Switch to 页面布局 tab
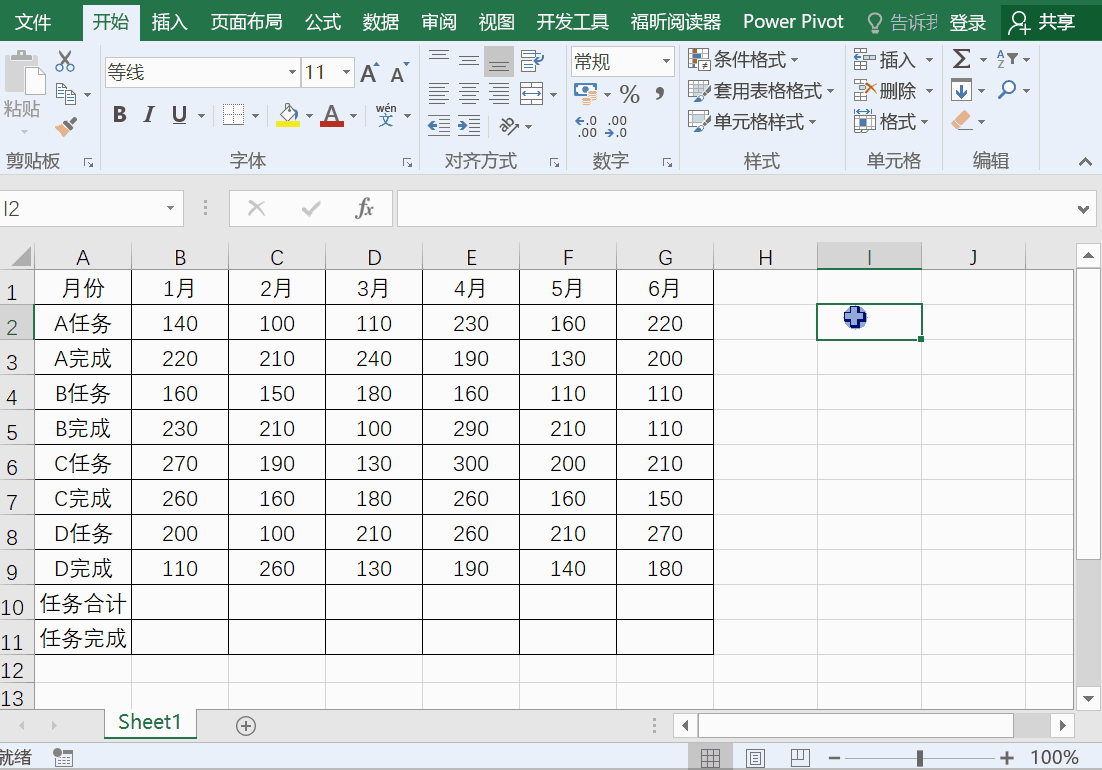Screen dimensions: 1102x770 (x=246, y=22)
